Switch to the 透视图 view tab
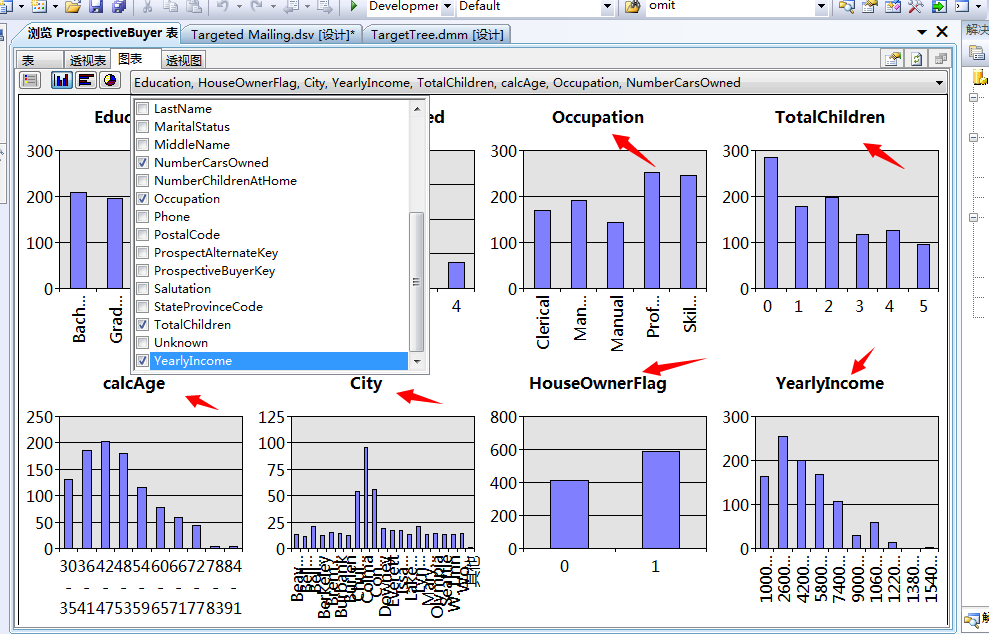 pos(184,60)
